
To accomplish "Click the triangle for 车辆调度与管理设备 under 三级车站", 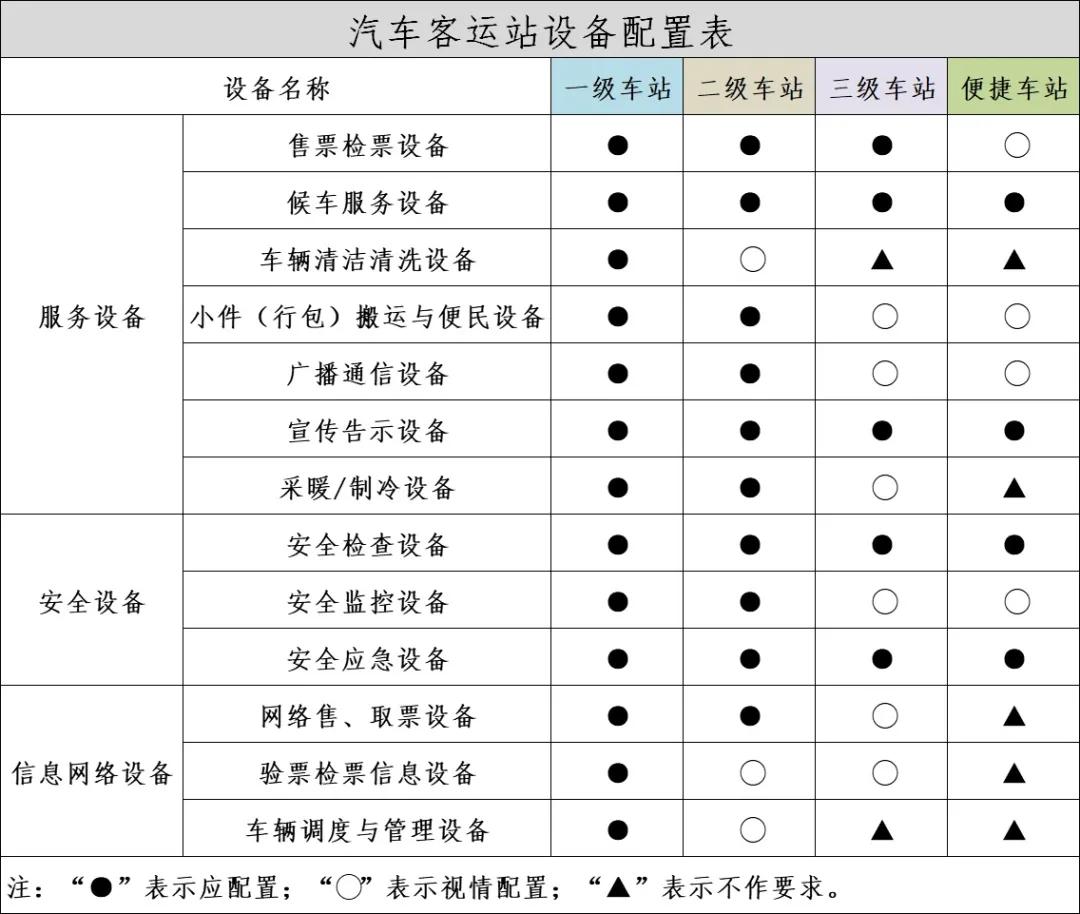I will [x=882, y=830].
